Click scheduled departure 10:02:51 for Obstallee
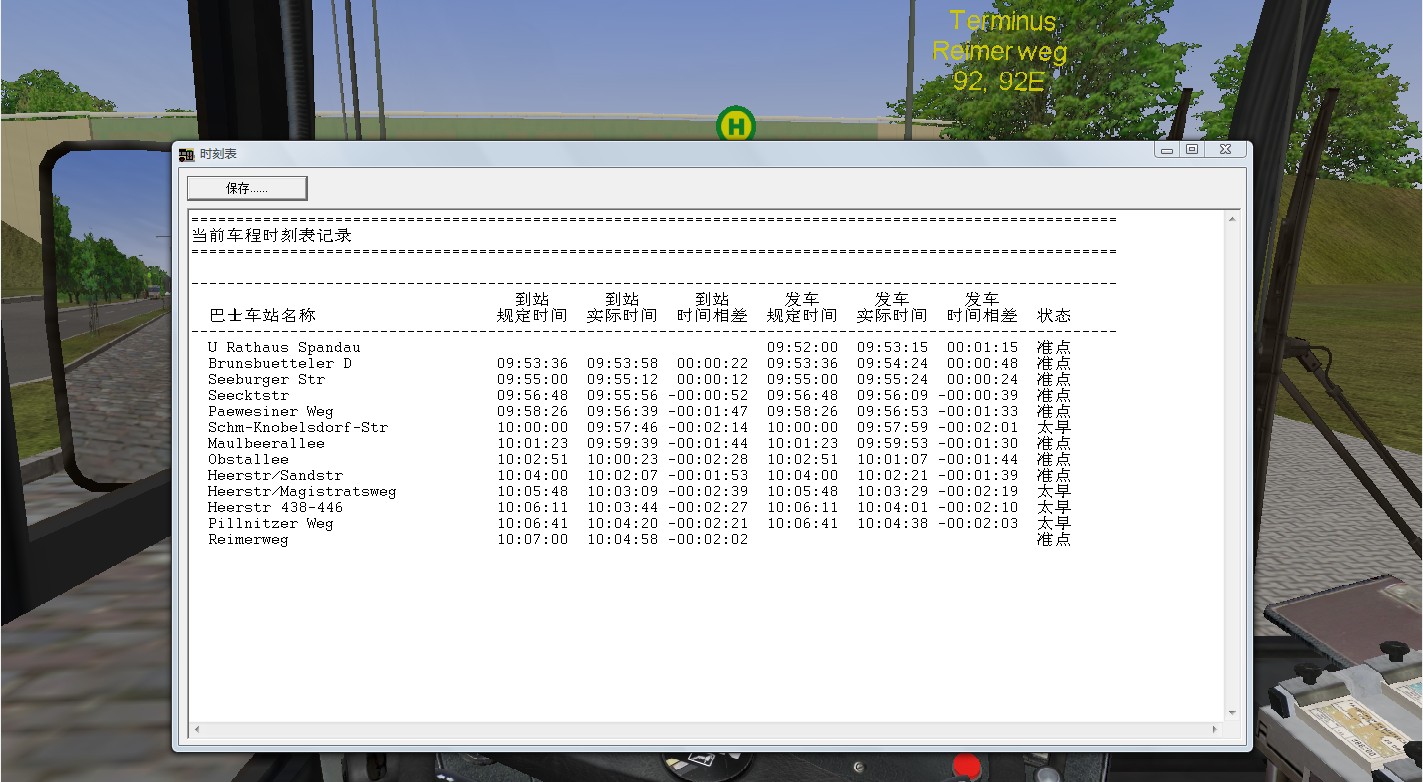Screen dimensions: 1423x782 pos(802,459)
